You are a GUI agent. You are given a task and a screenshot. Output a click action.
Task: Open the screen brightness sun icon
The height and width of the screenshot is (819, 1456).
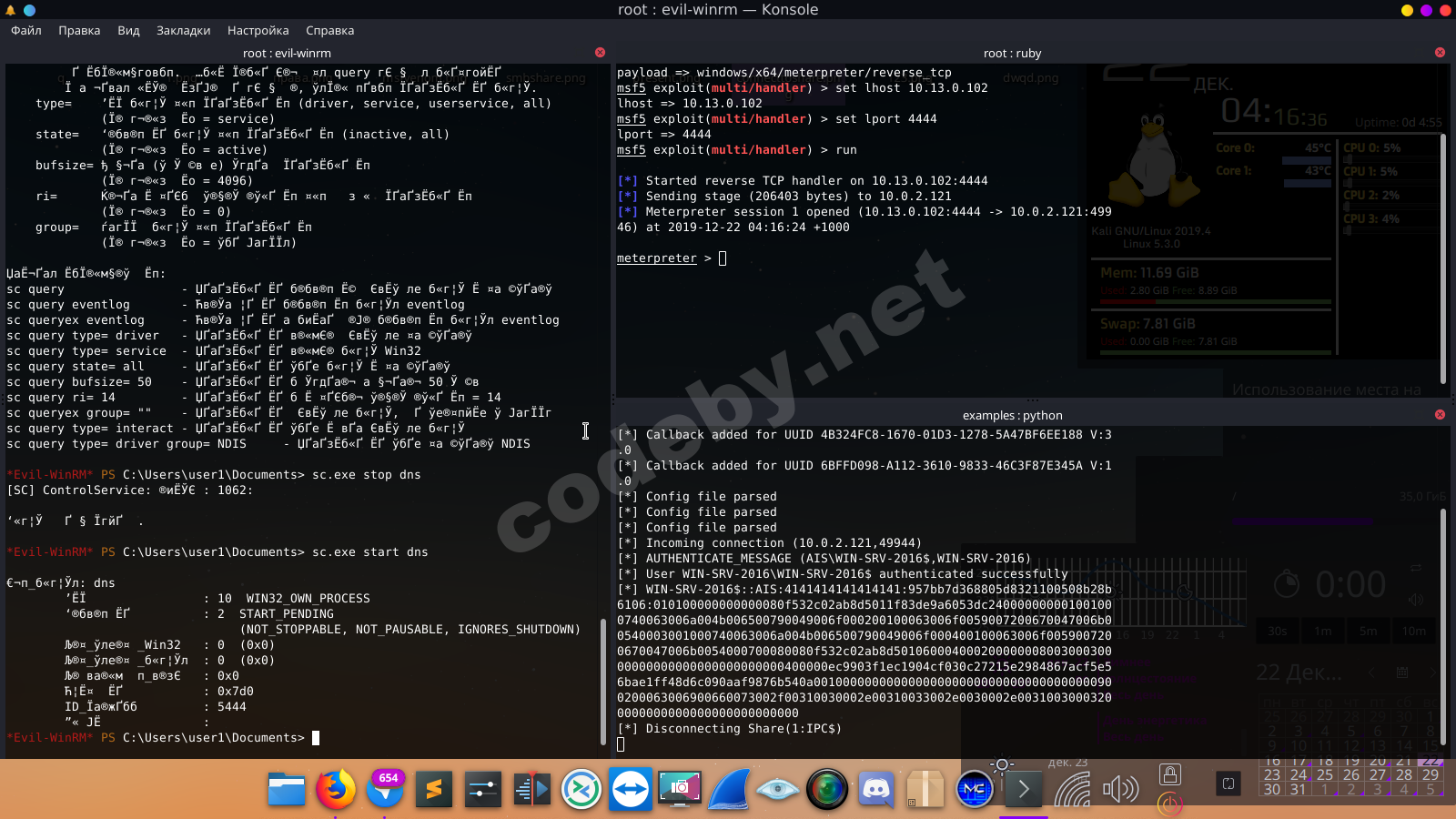pyautogui.click(x=1002, y=764)
